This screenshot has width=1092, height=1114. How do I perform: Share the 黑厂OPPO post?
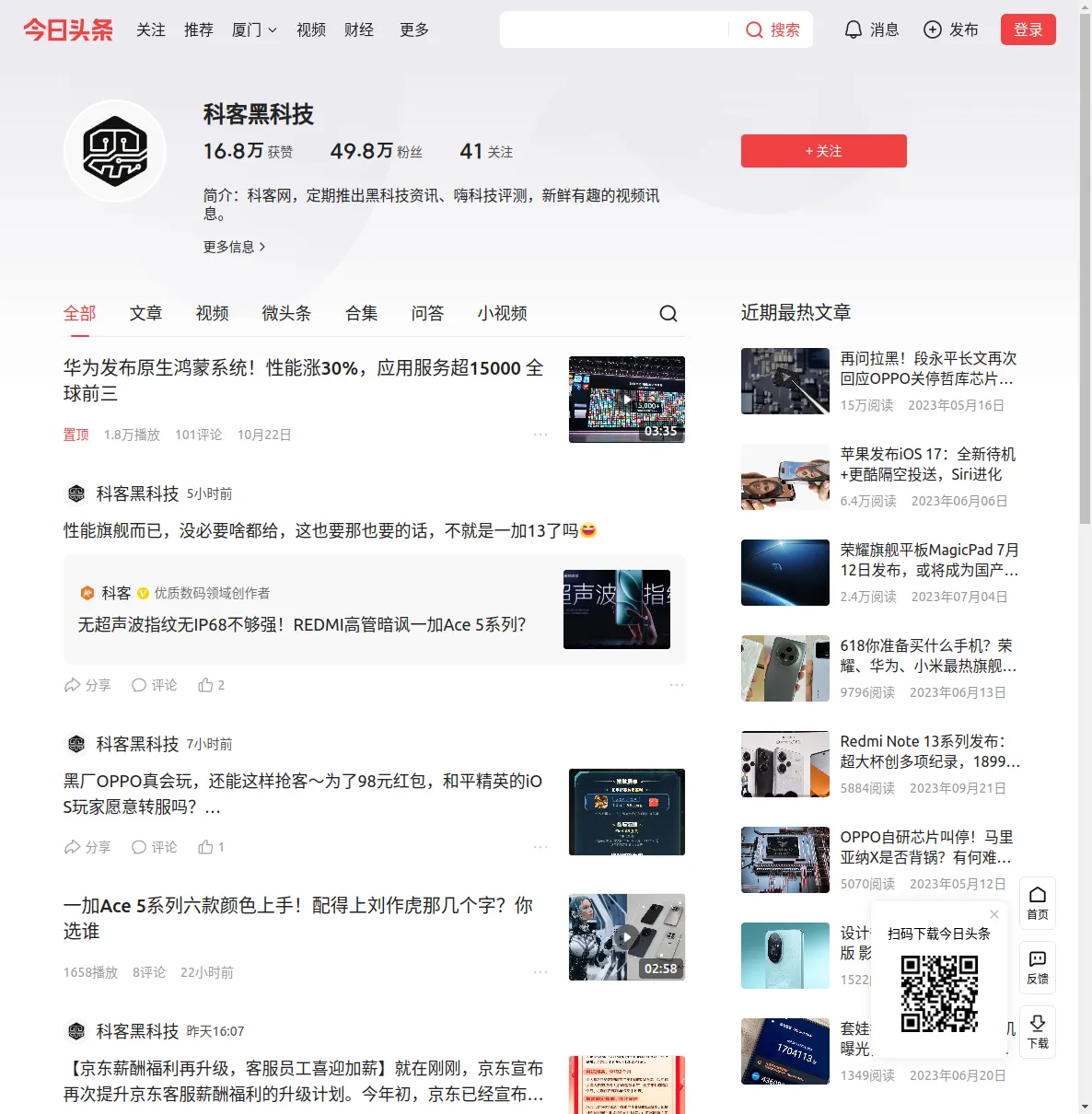pyautogui.click(x=87, y=847)
